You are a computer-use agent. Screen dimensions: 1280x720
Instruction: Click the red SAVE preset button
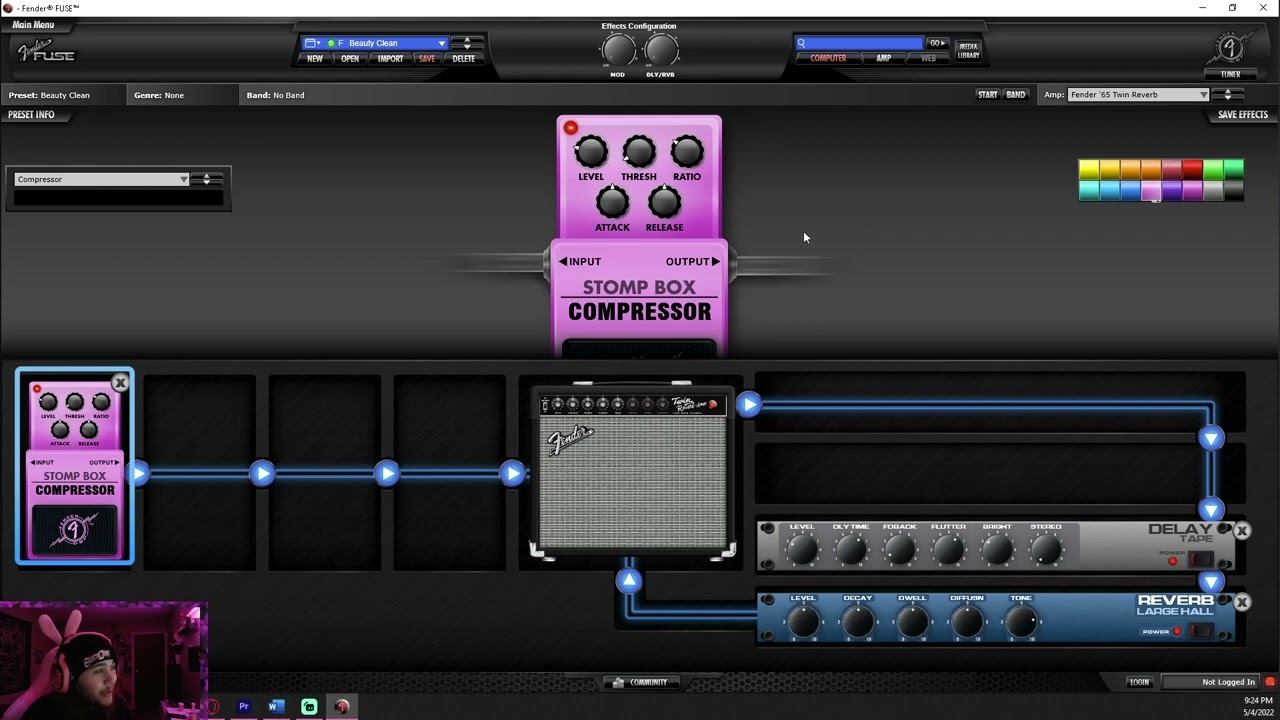427,59
